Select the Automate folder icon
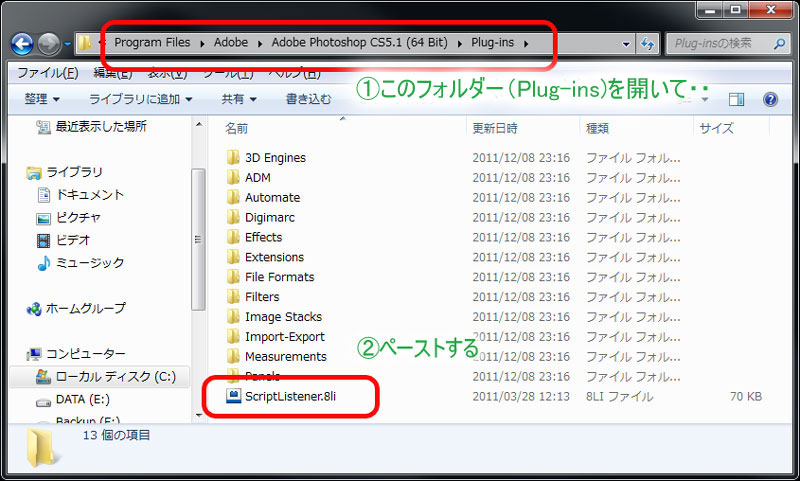The width and height of the screenshot is (800, 481). [x=233, y=197]
